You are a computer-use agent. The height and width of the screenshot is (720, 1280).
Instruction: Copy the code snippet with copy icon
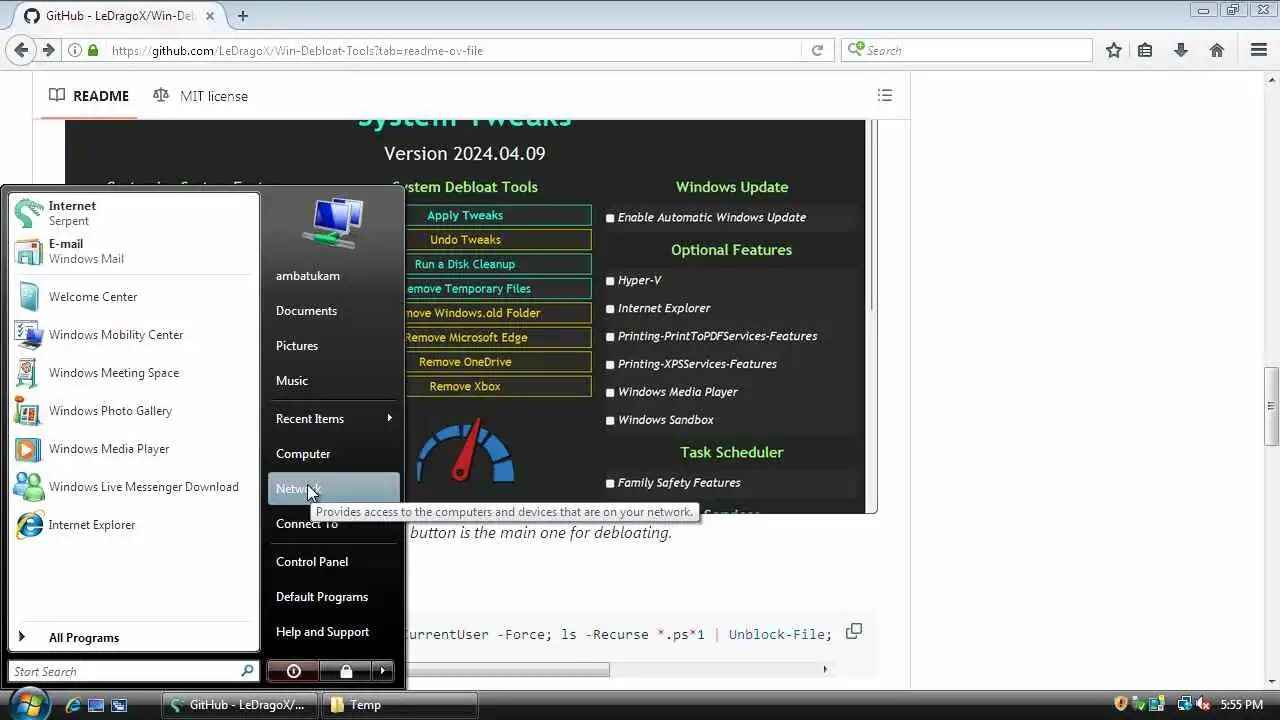pos(853,631)
